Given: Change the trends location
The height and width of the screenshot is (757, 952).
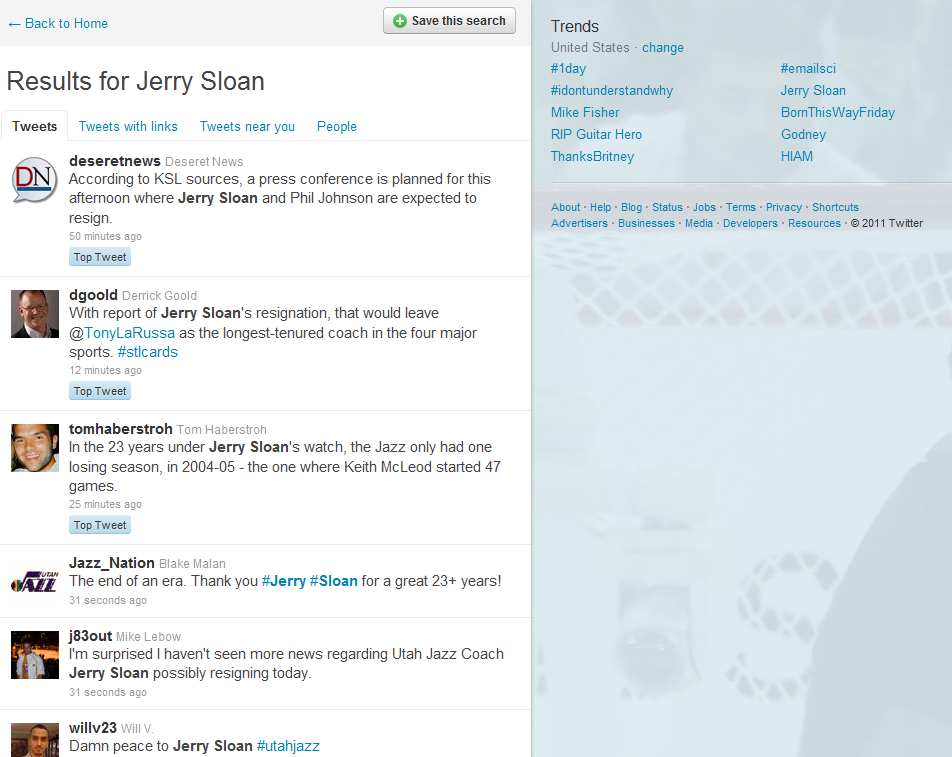Looking at the screenshot, I should click(x=662, y=47).
